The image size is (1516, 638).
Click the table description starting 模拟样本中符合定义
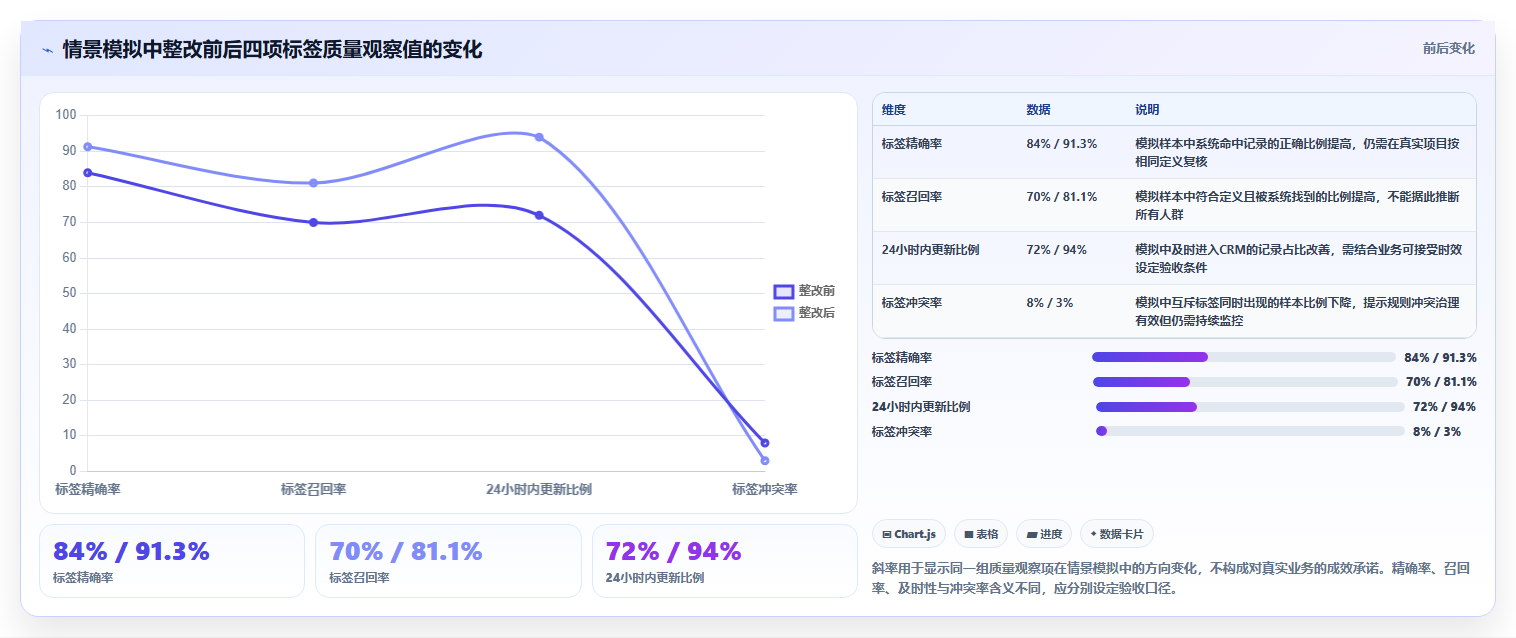[x=1298, y=205]
